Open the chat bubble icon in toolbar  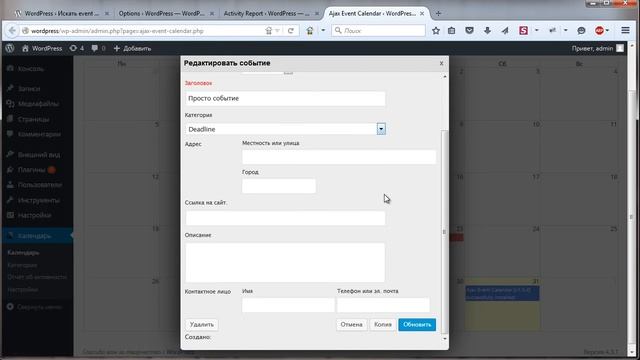tap(581, 31)
